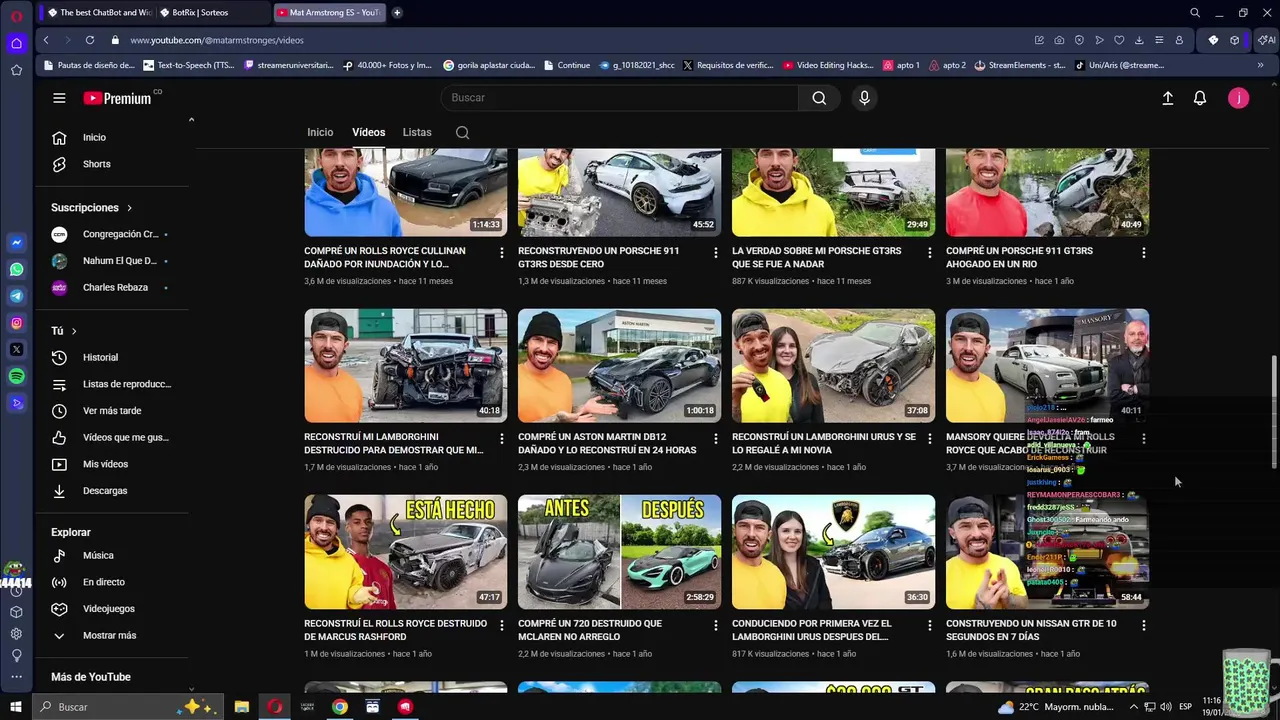Viewport: 1280px width, 720px height.
Task: Search within the channel using the magnifier icon
Action: [x=462, y=132]
